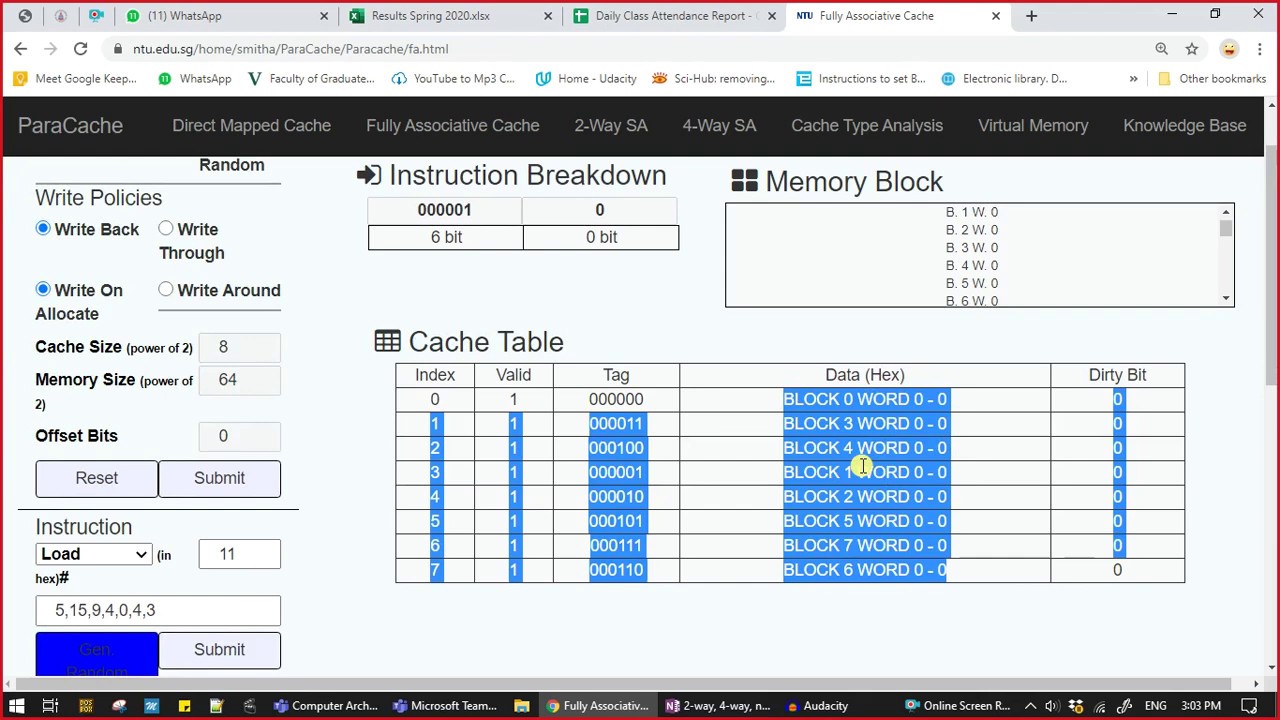The height and width of the screenshot is (720, 1280).
Task: Open the Online Screen Recorder taskbar item
Action: (x=957, y=706)
